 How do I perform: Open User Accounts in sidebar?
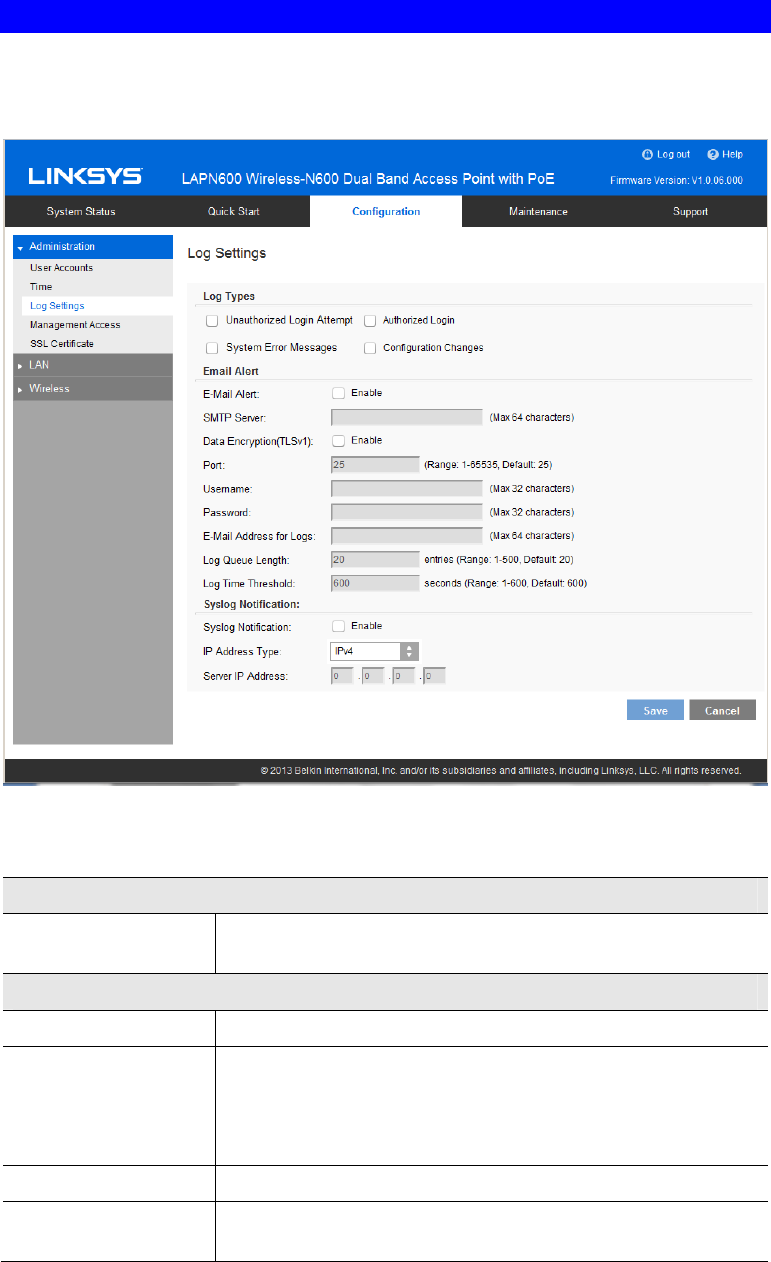tap(61, 268)
